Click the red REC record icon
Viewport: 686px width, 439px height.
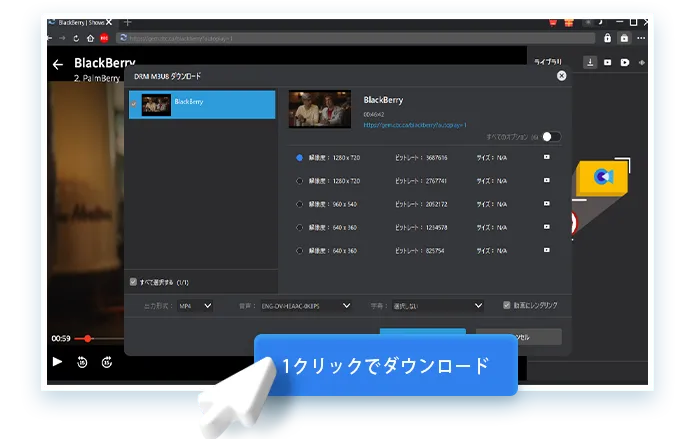[x=104, y=39]
